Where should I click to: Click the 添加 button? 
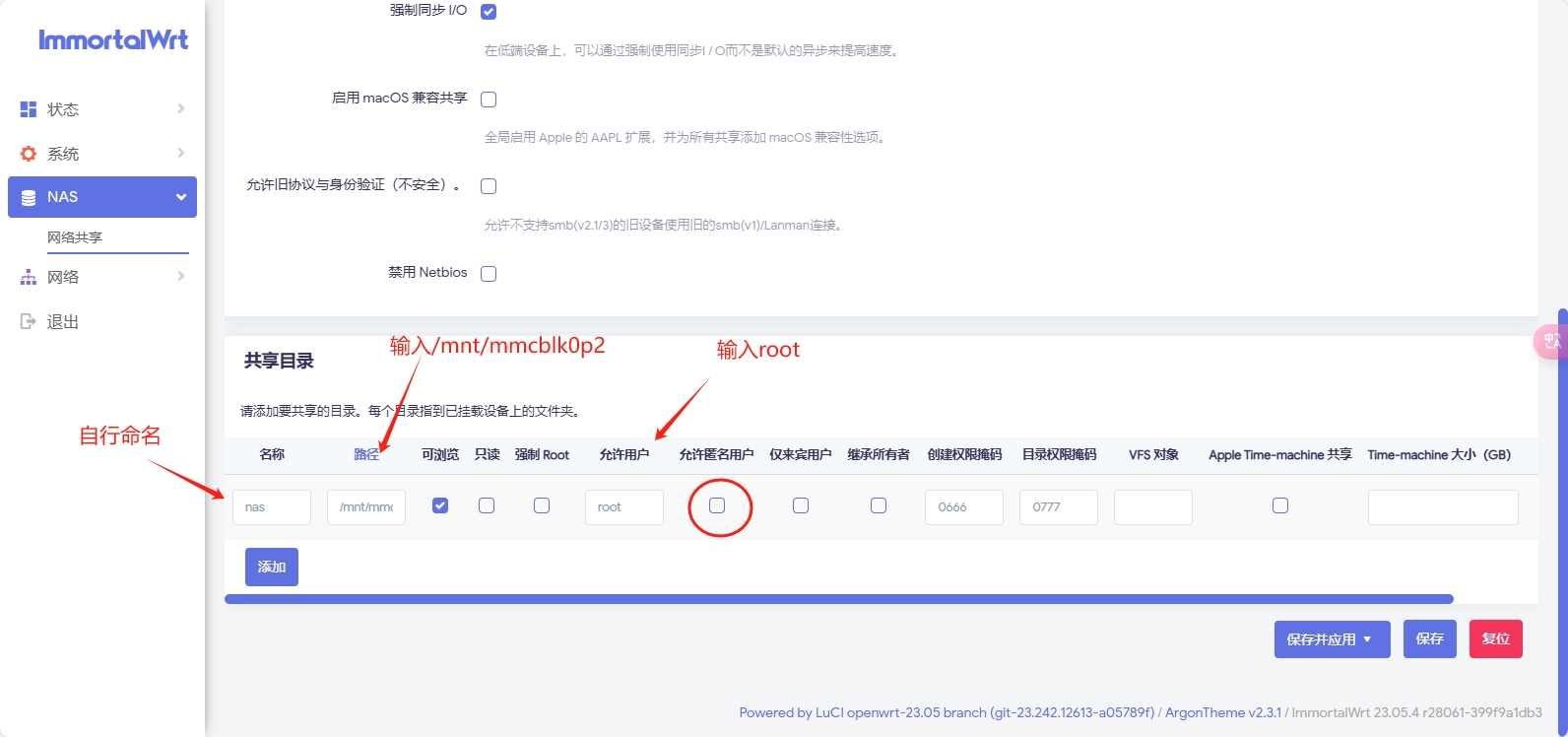(x=272, y=567)
